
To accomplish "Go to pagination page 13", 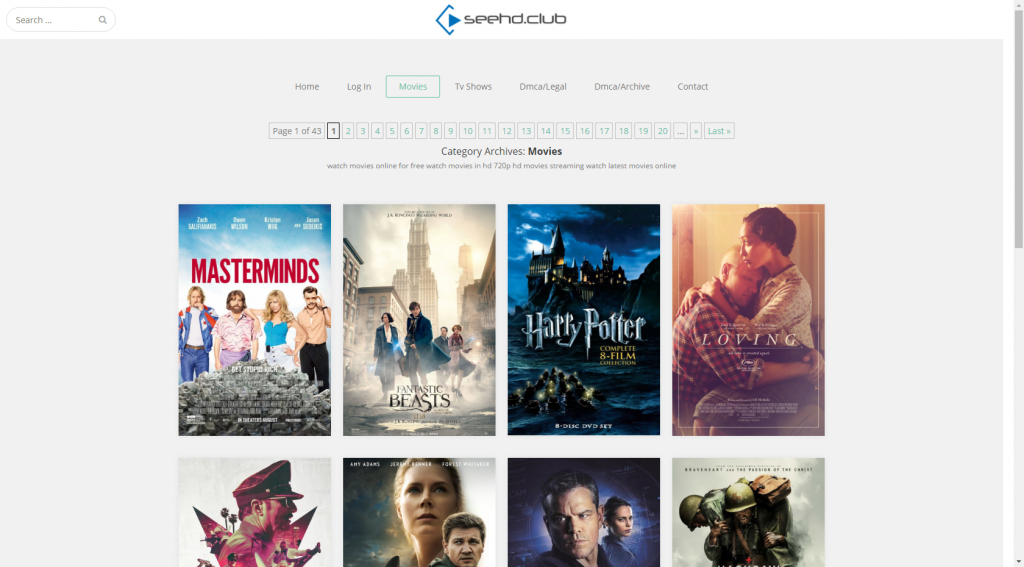I will pos(526,131).
